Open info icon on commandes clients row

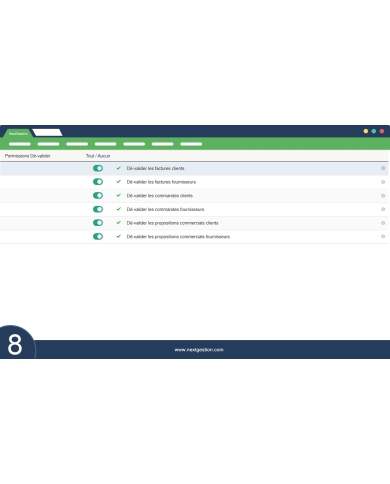pyautogui.click(x=383, y=196)
